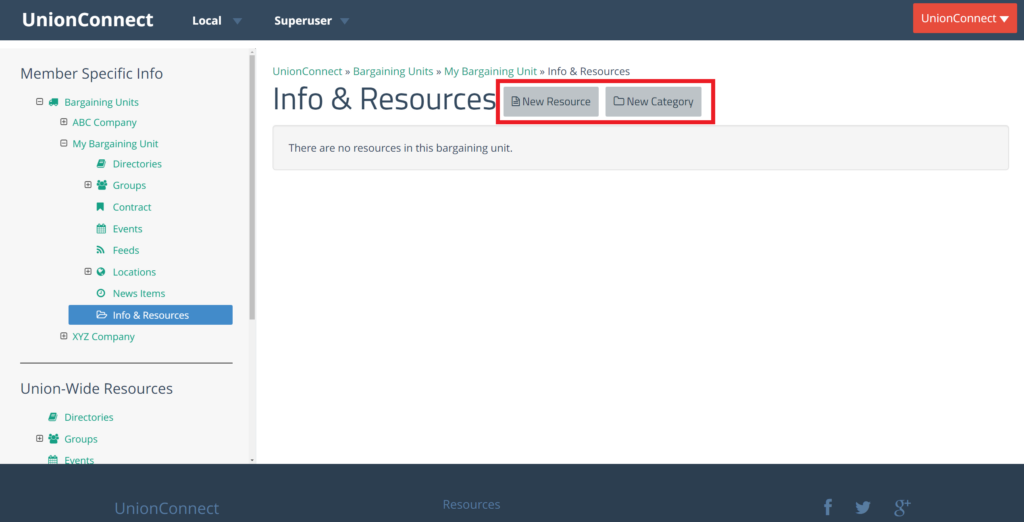Expand the ABC Company node
This screenshot has width=1024, height=522.
[x=63, y=122]
